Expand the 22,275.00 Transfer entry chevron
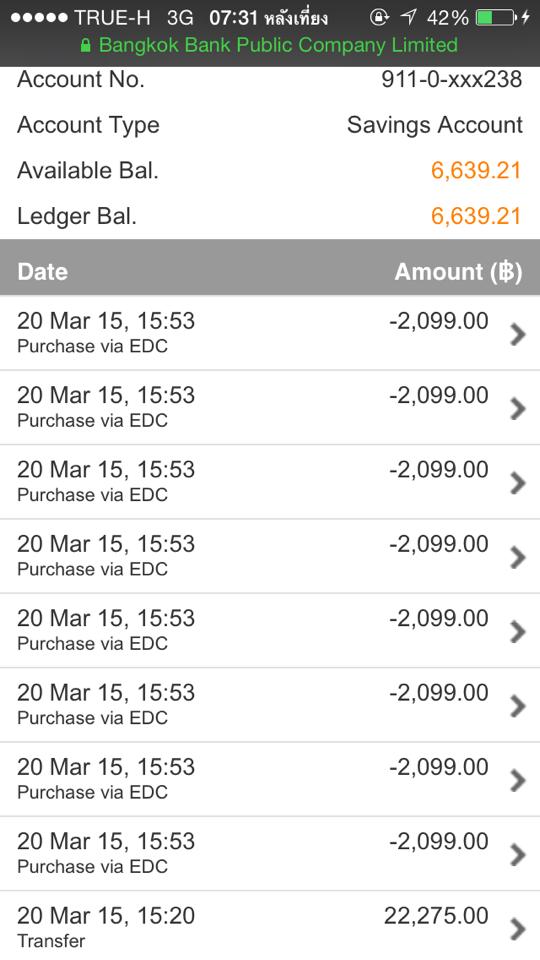Viewport: 540px width, 960px height. point(518,929)
